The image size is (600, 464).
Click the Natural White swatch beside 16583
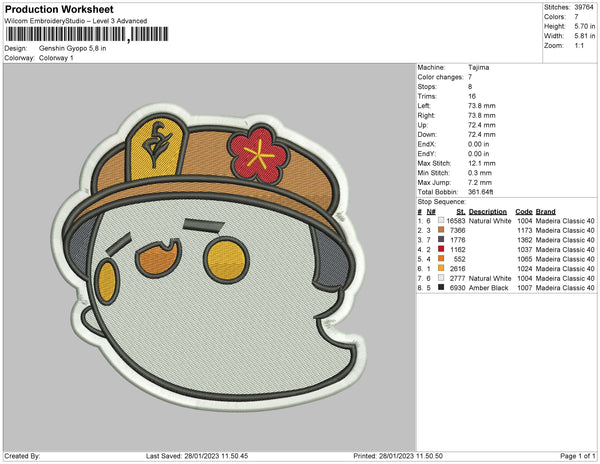coord(441,221)
